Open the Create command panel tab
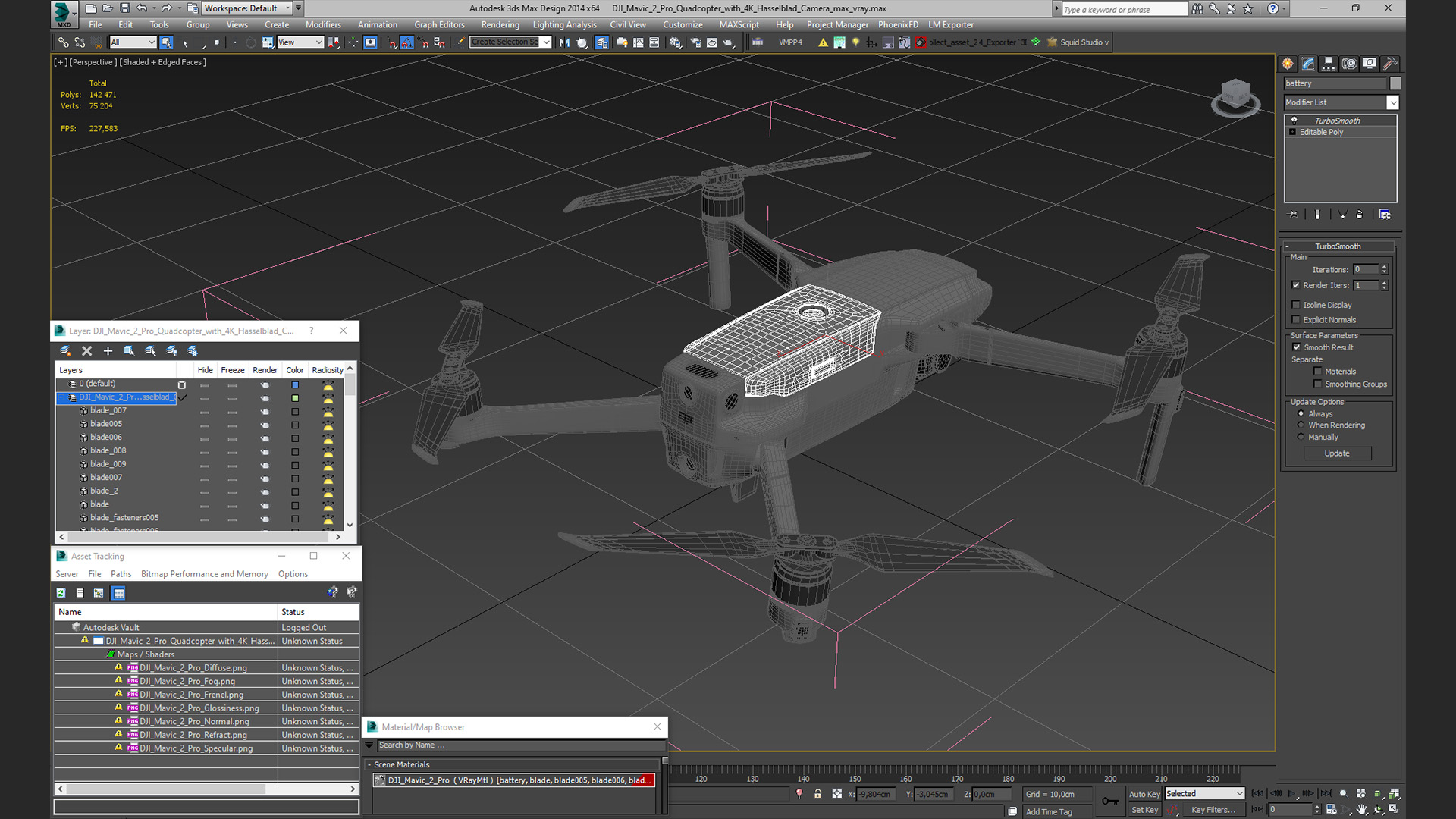The image size is (1456, 819). click(1287, 64)
